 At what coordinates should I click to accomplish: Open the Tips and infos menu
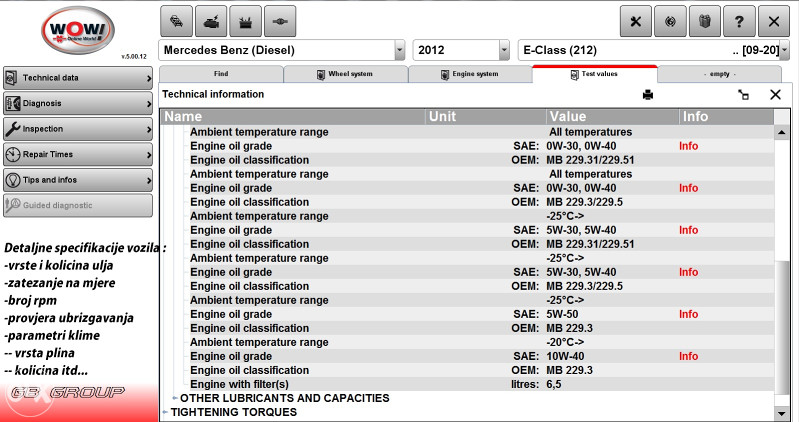[78, 180]
